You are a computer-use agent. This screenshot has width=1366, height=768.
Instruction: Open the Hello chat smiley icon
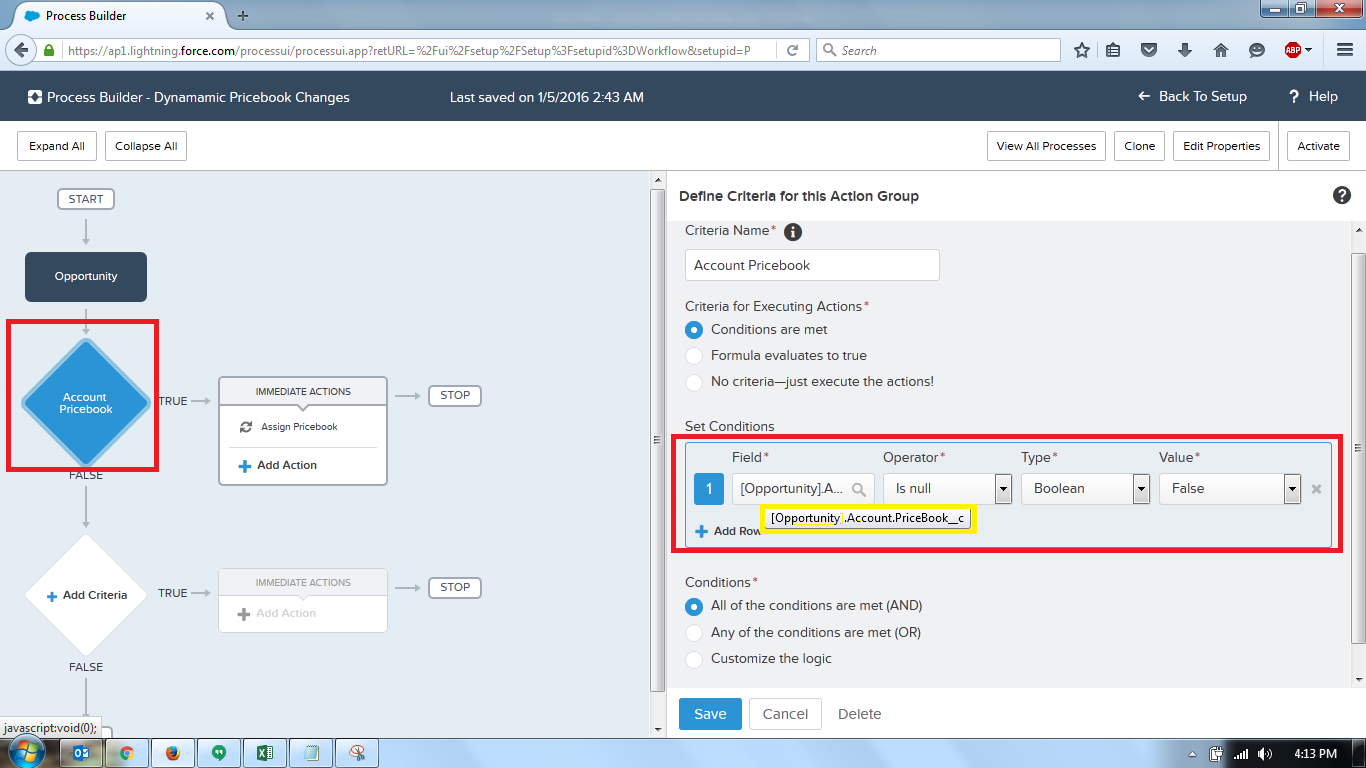[1257, 50]
